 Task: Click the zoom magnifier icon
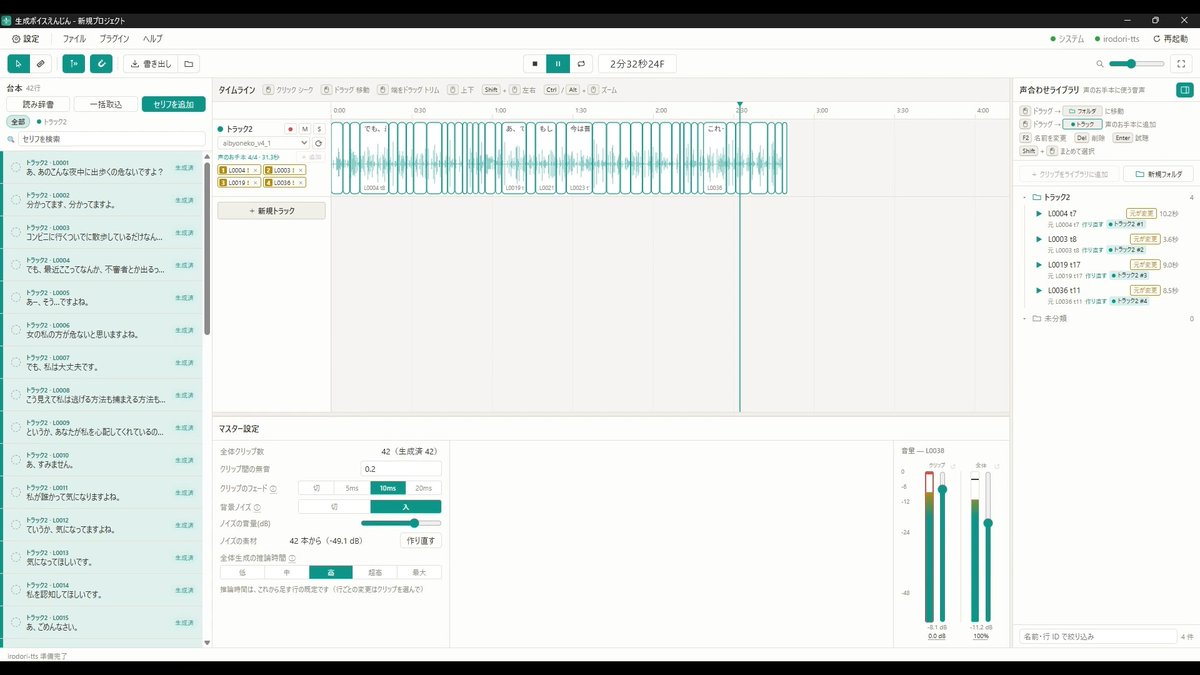(1101, 64)
